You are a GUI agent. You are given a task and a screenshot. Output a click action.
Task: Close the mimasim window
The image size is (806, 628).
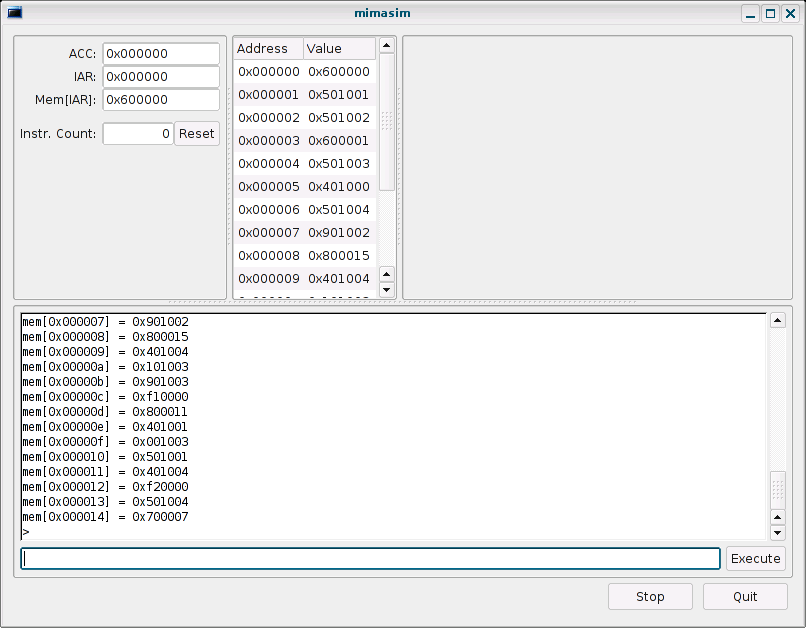[x=789, y=13]
